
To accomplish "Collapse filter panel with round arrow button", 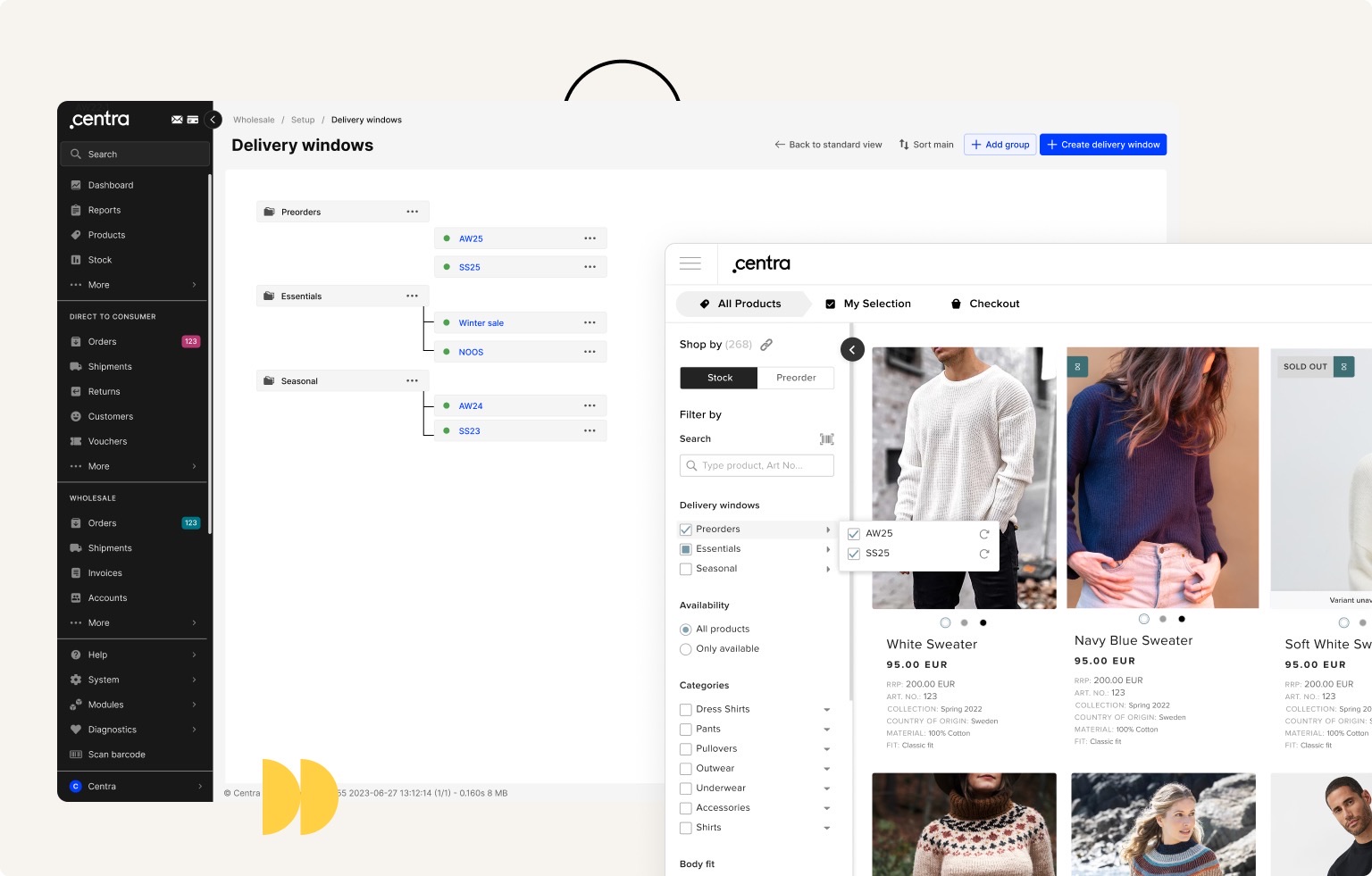I will pyautogui.click(x=852, y=349).
